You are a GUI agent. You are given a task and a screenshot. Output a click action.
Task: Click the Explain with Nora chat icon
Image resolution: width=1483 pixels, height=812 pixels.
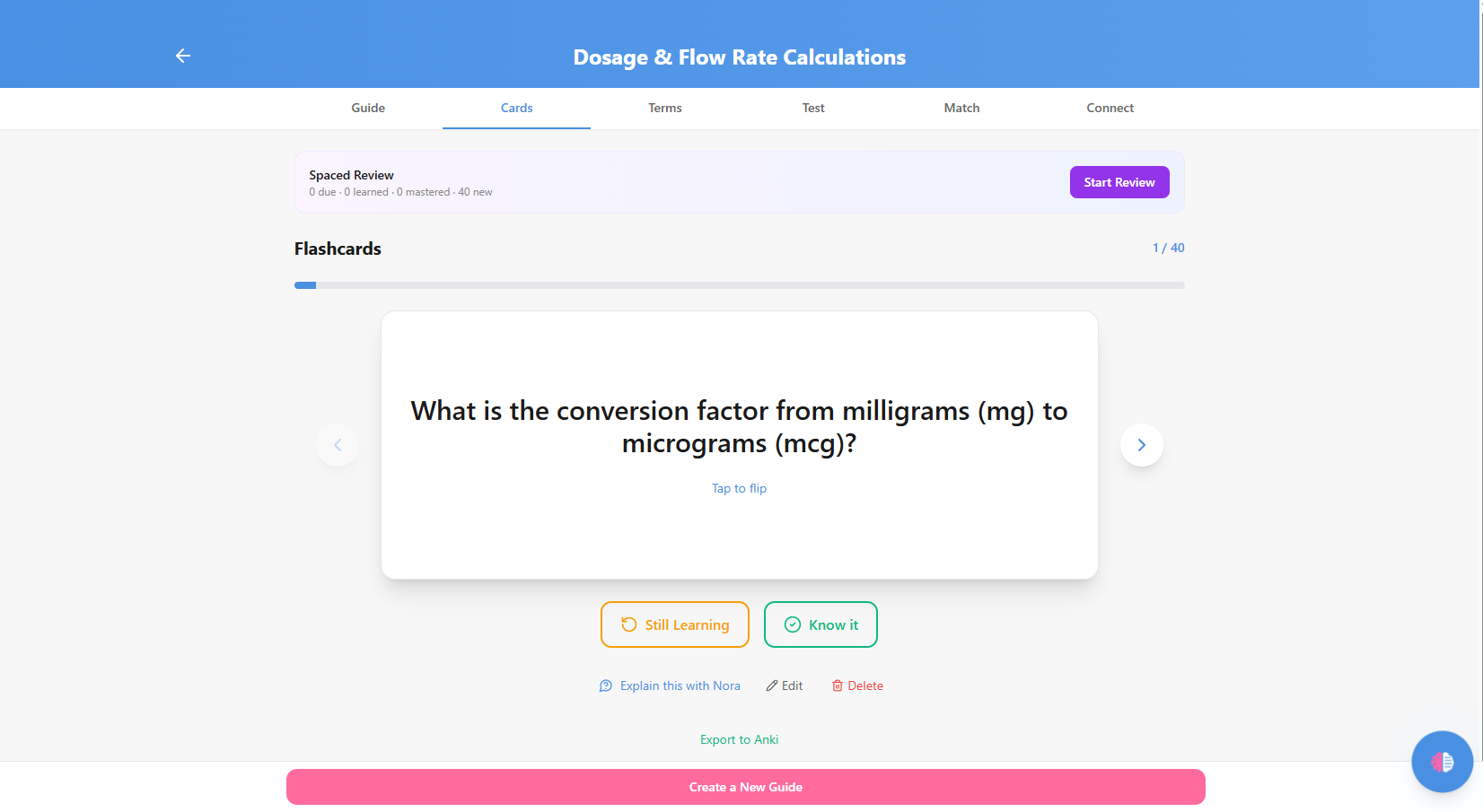[606, 685]
